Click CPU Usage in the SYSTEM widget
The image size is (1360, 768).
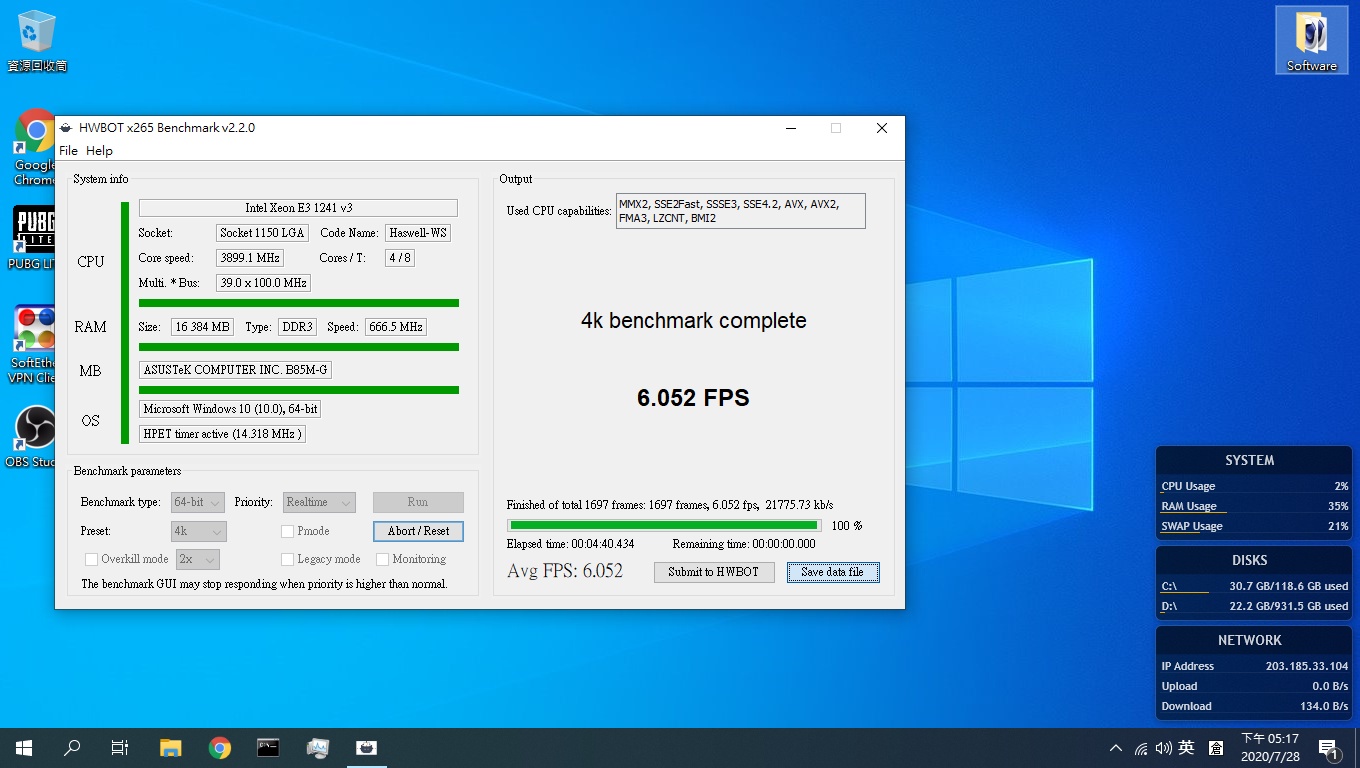tap(1254, 486)
